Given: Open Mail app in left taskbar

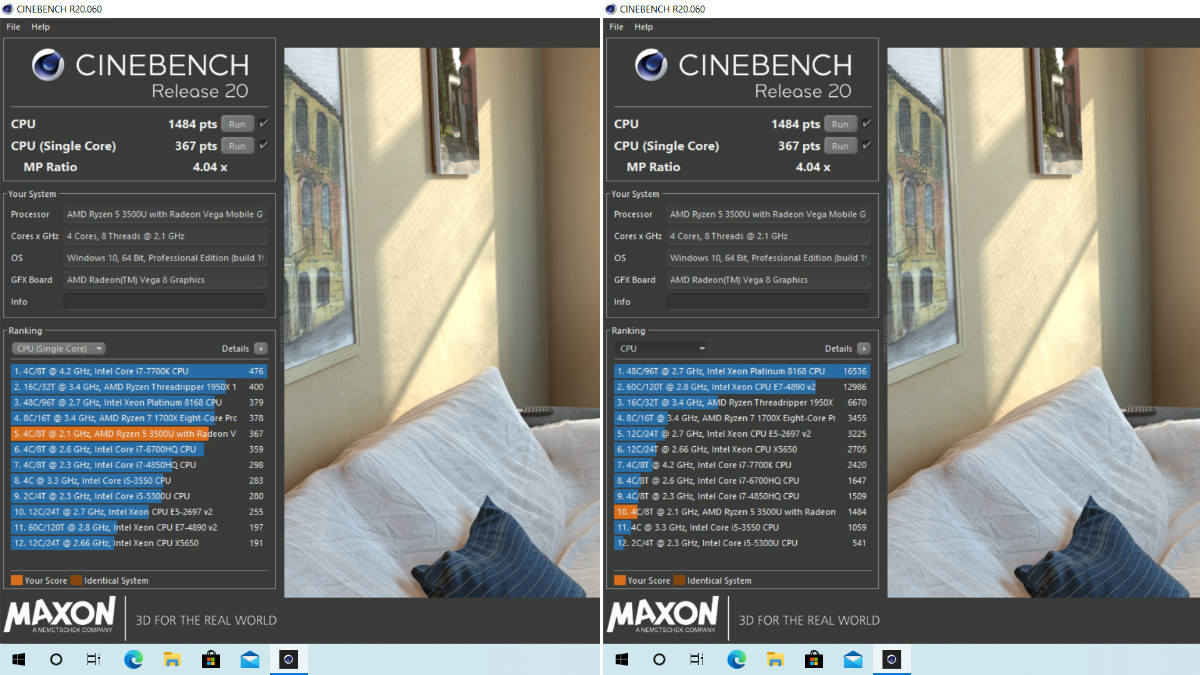Looking at the screenshot, I should click(x=249, y=659).
